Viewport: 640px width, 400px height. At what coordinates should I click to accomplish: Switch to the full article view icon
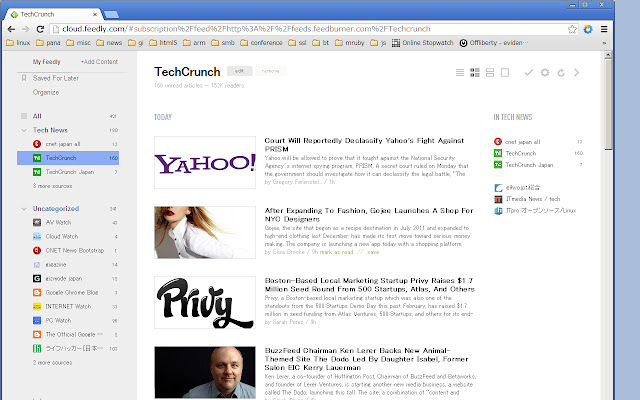[505, 73]
